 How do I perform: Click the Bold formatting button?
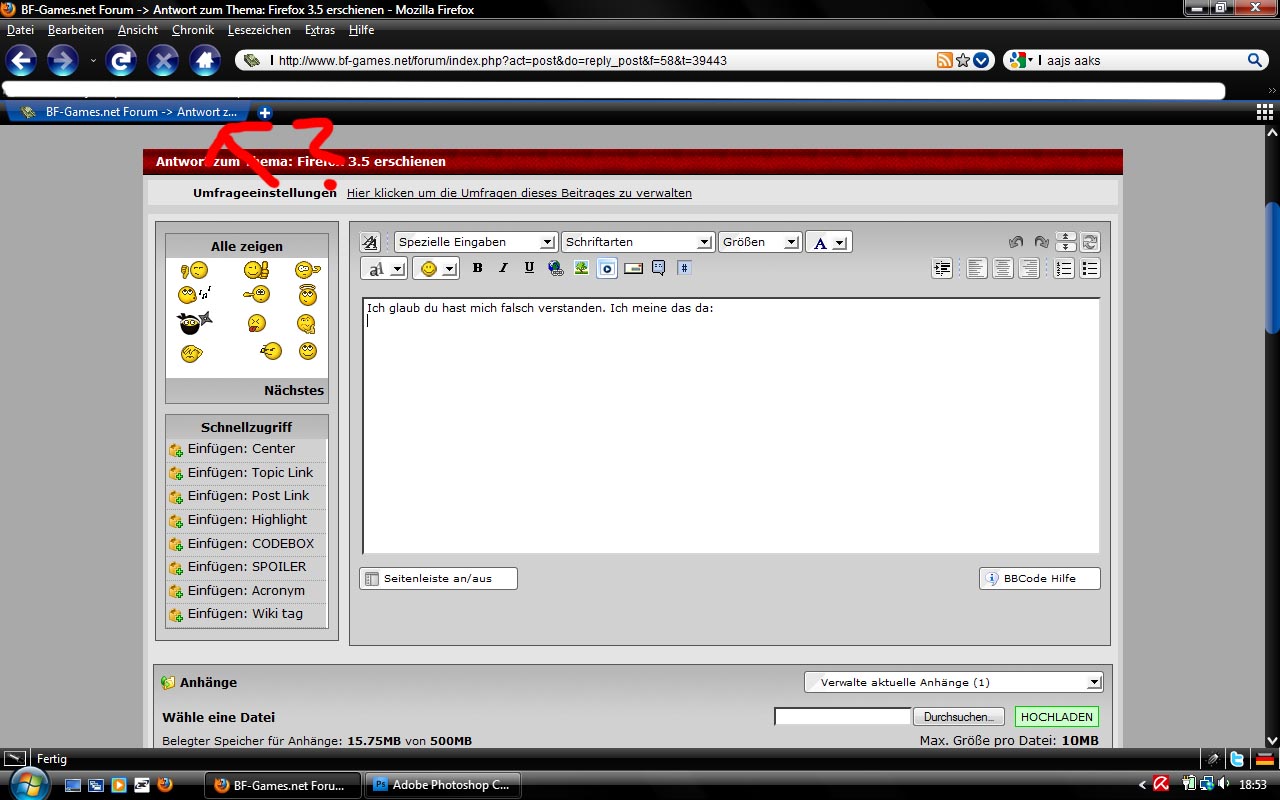coord(478,268)
